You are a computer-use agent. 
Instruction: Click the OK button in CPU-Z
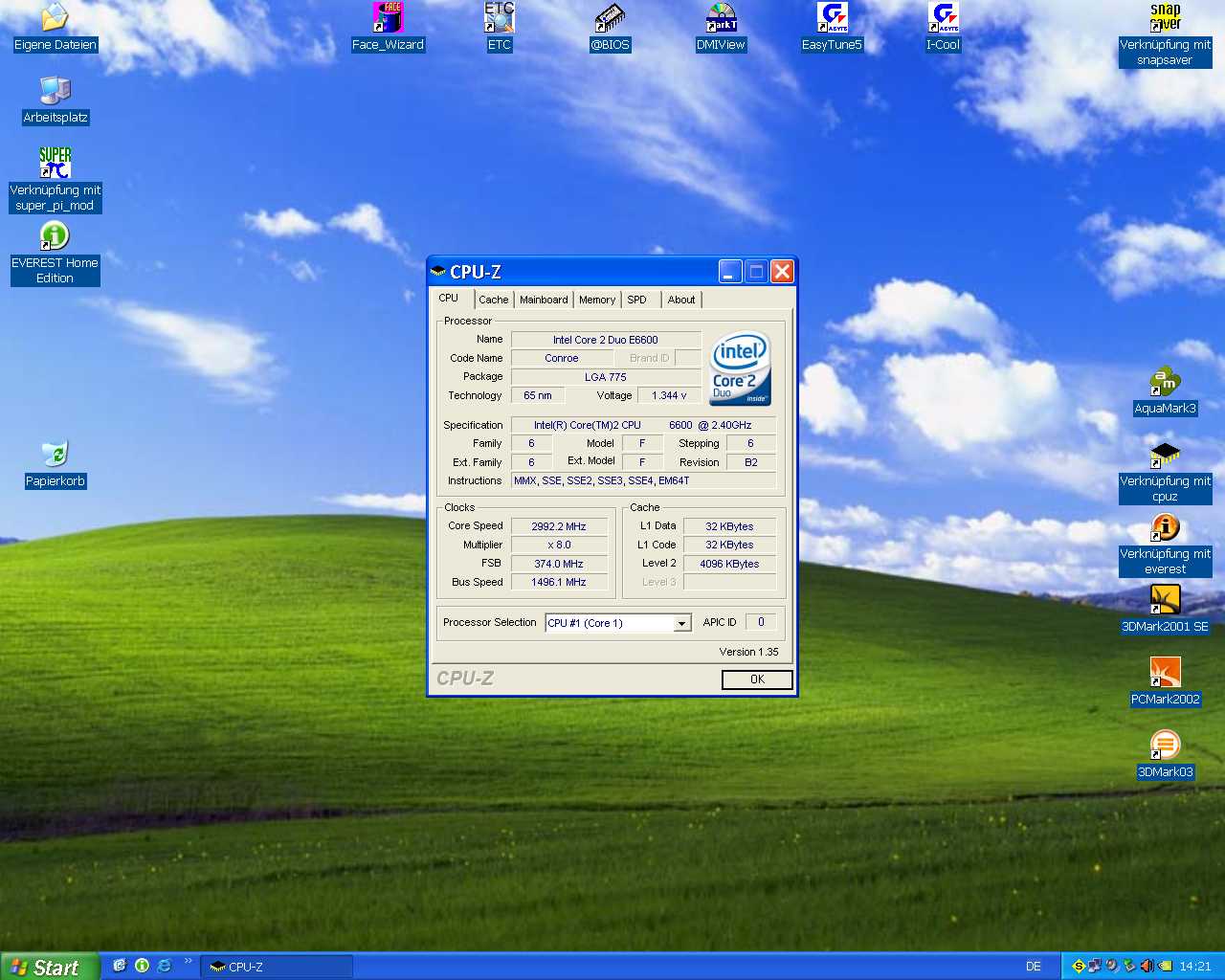(757, 679)
